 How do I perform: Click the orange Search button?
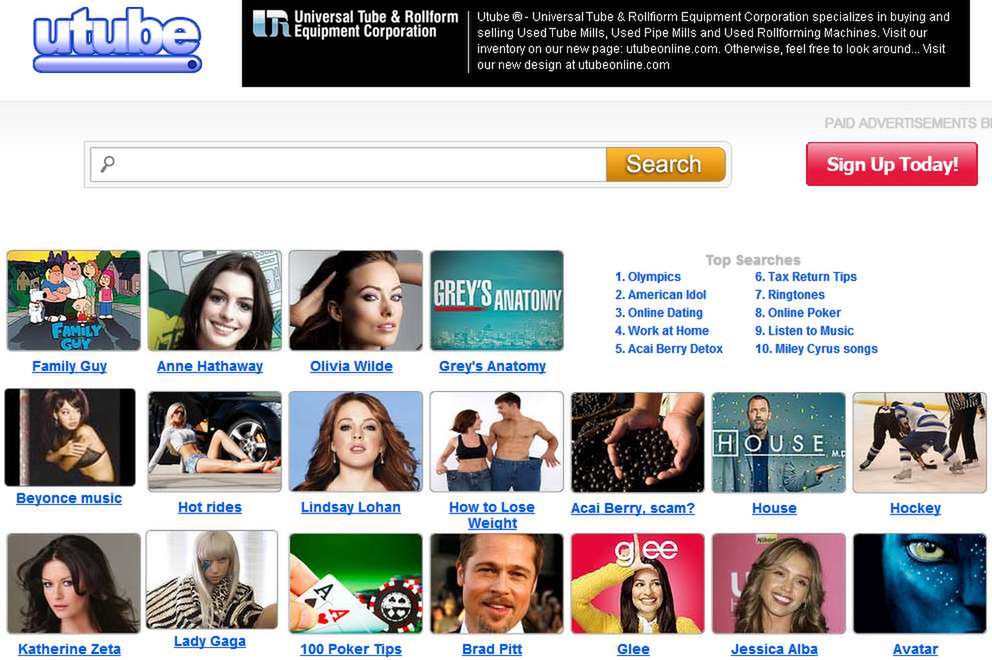(666, 165)
